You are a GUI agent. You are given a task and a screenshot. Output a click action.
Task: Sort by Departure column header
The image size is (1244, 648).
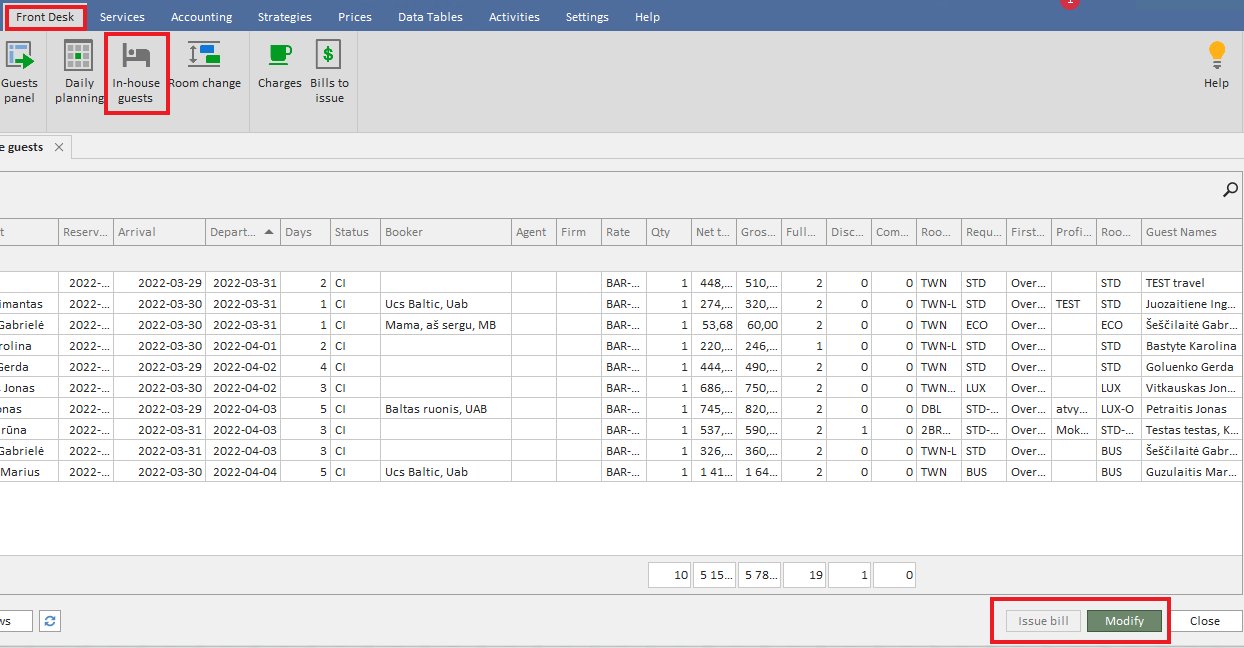(243, 232)
